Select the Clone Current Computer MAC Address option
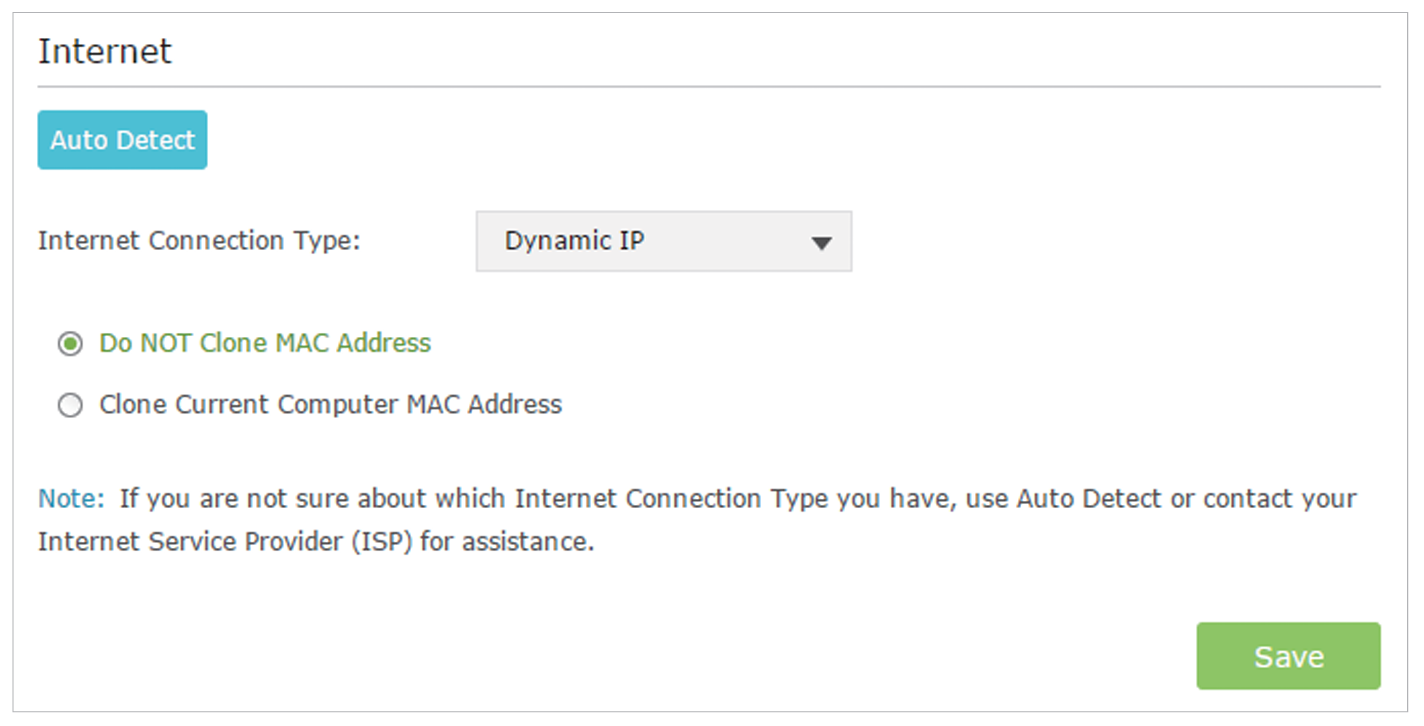The image size is (1424, 726). tap(70, 404)
